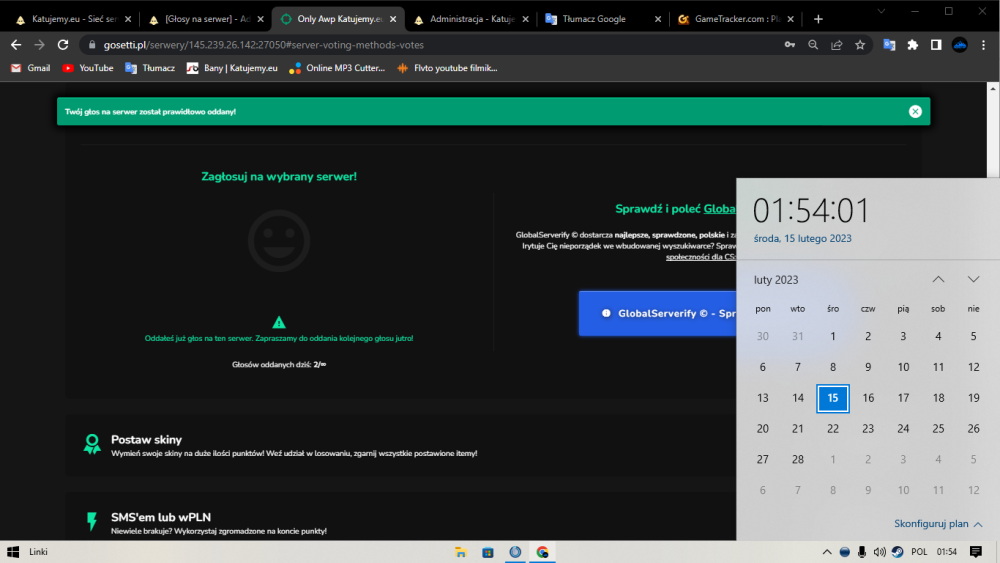Screen dimensions: 1000x563
Task: Switch to the GameTracker.com tab
Action: coord(735,19)
